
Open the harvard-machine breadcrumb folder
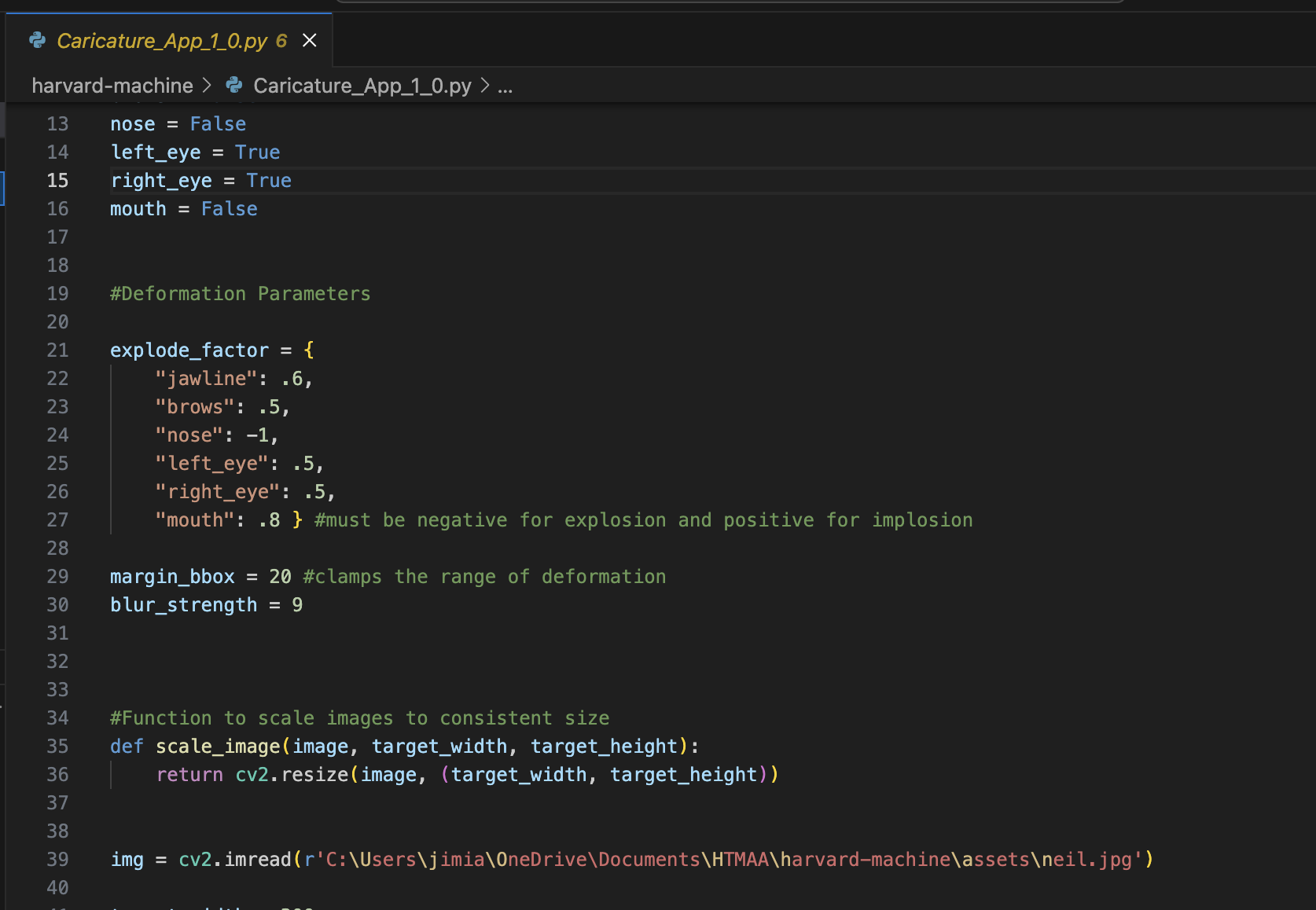pos(112,86)
